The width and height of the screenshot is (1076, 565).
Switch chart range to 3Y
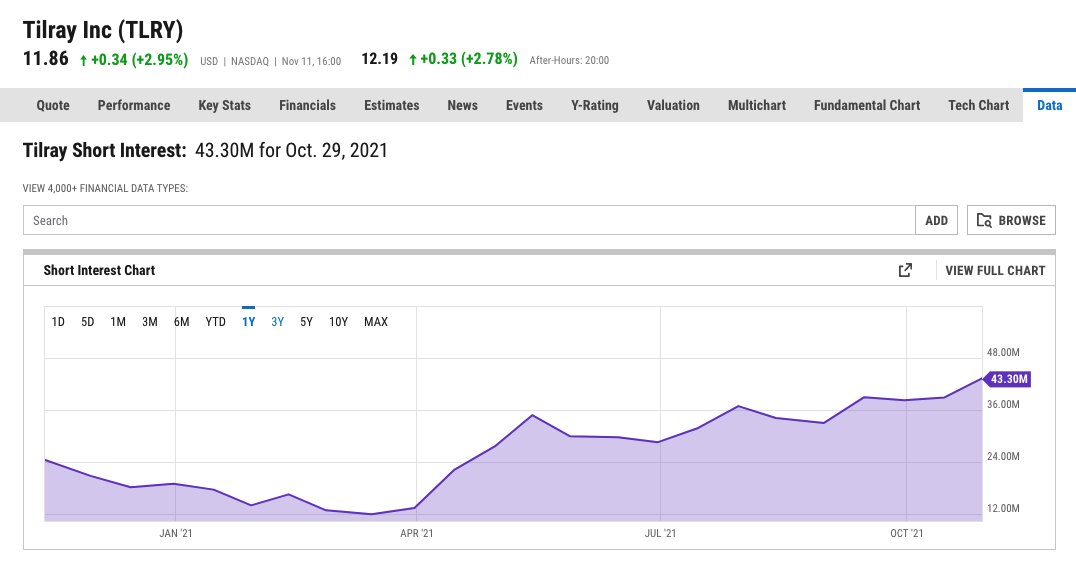[x=277, y=321]
